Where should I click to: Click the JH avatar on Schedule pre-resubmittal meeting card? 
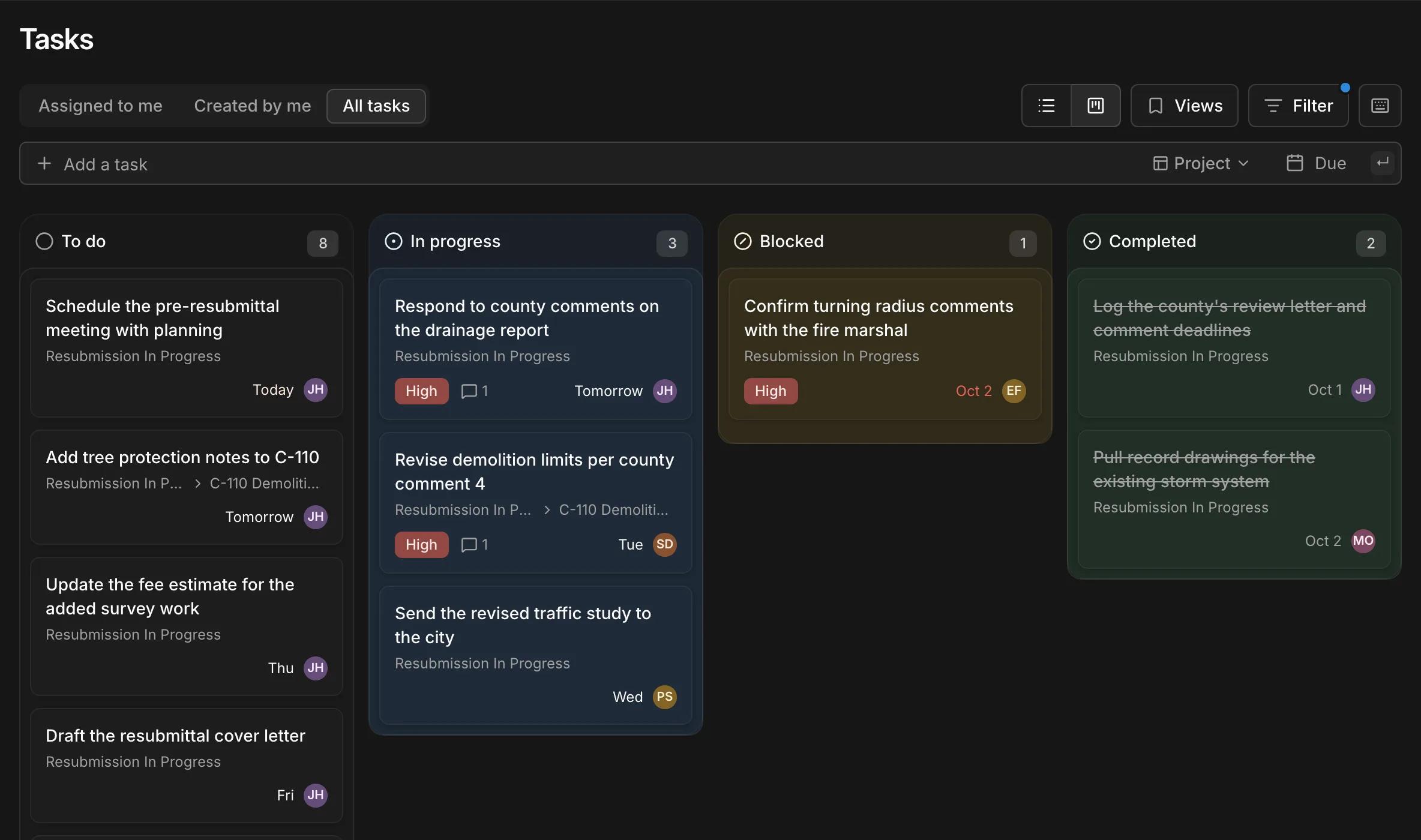(x=316, y=390)
